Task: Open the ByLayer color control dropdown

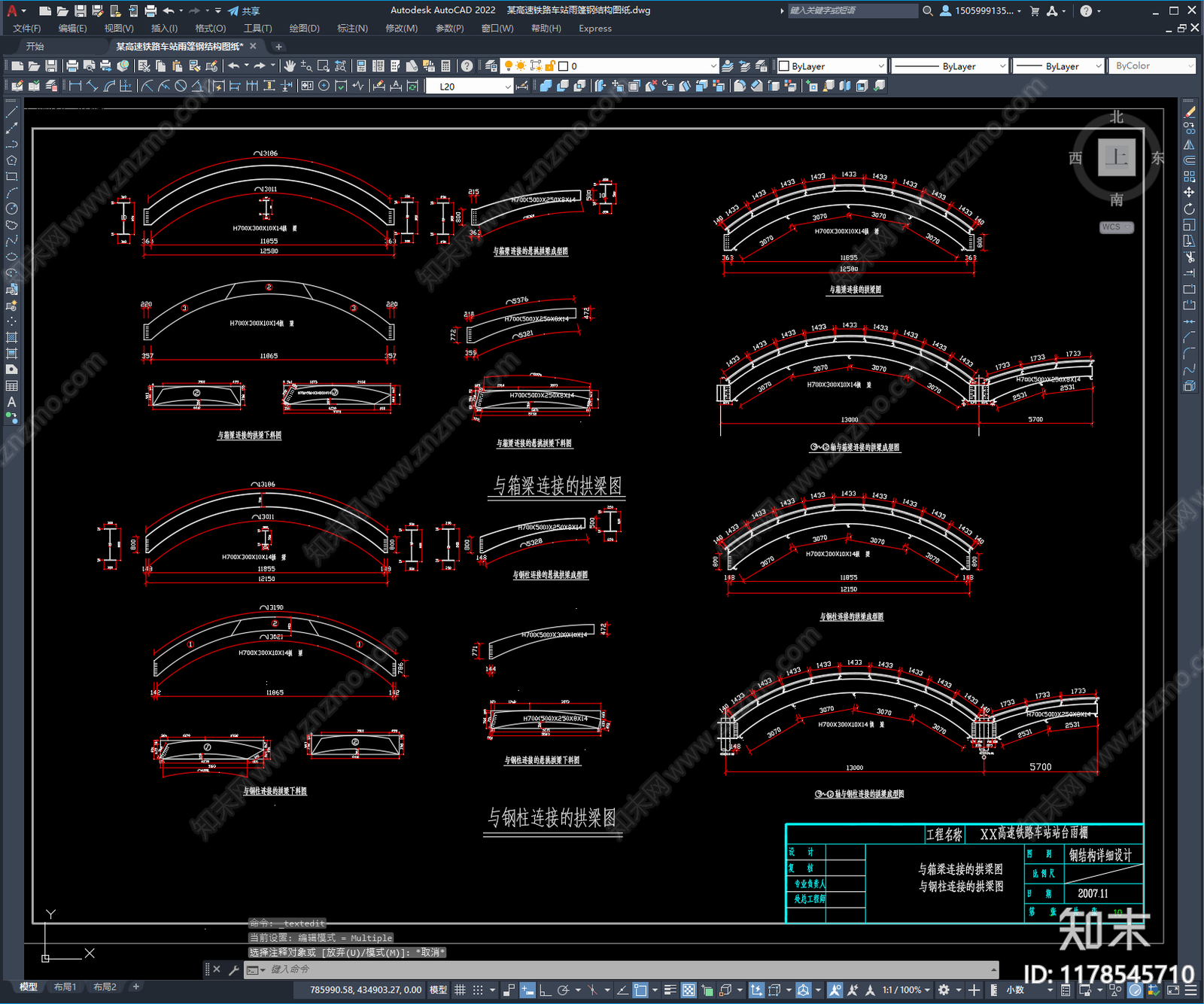Action: tap(832, 66)
